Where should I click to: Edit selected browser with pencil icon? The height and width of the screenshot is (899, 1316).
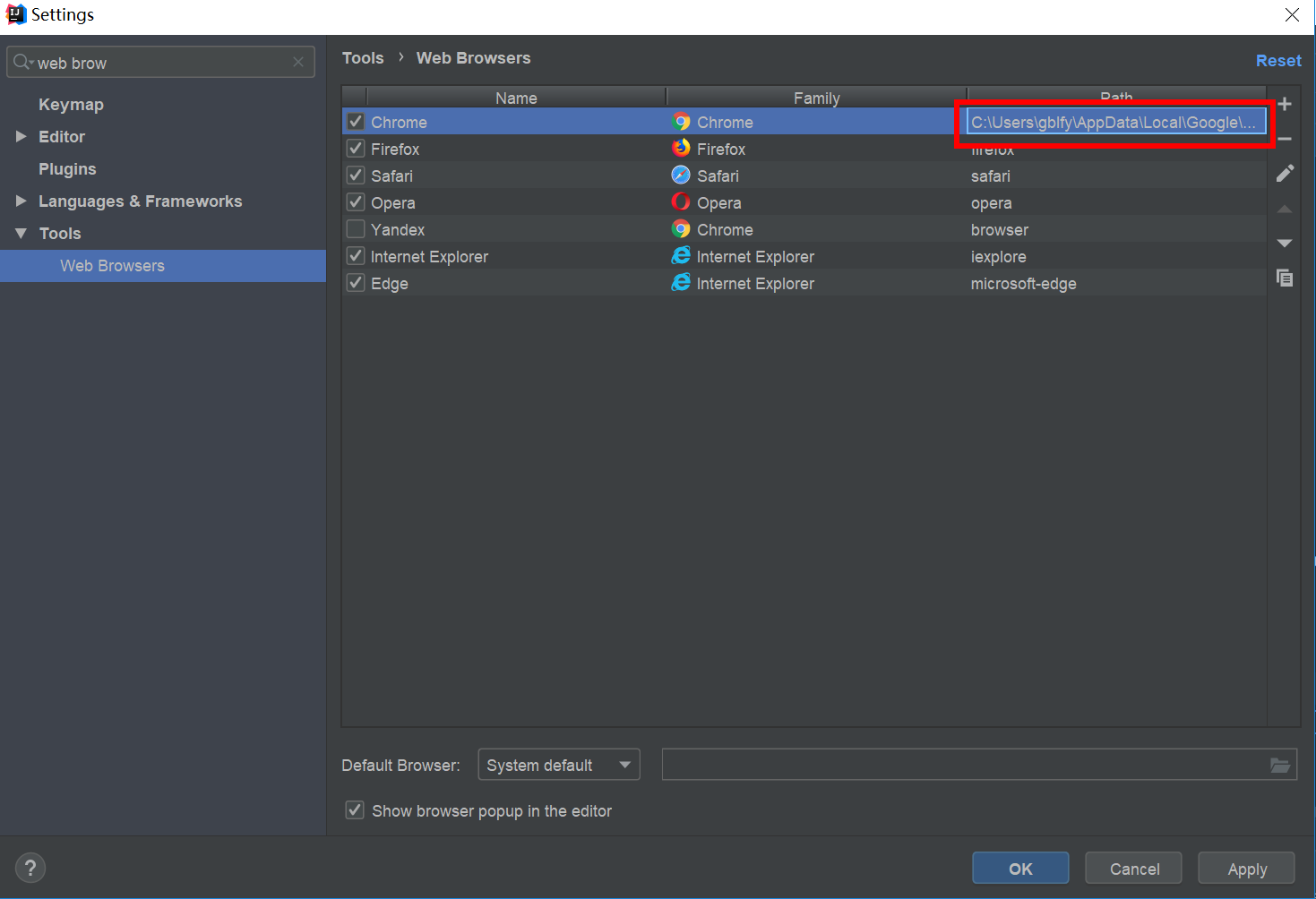(1285, 174)
